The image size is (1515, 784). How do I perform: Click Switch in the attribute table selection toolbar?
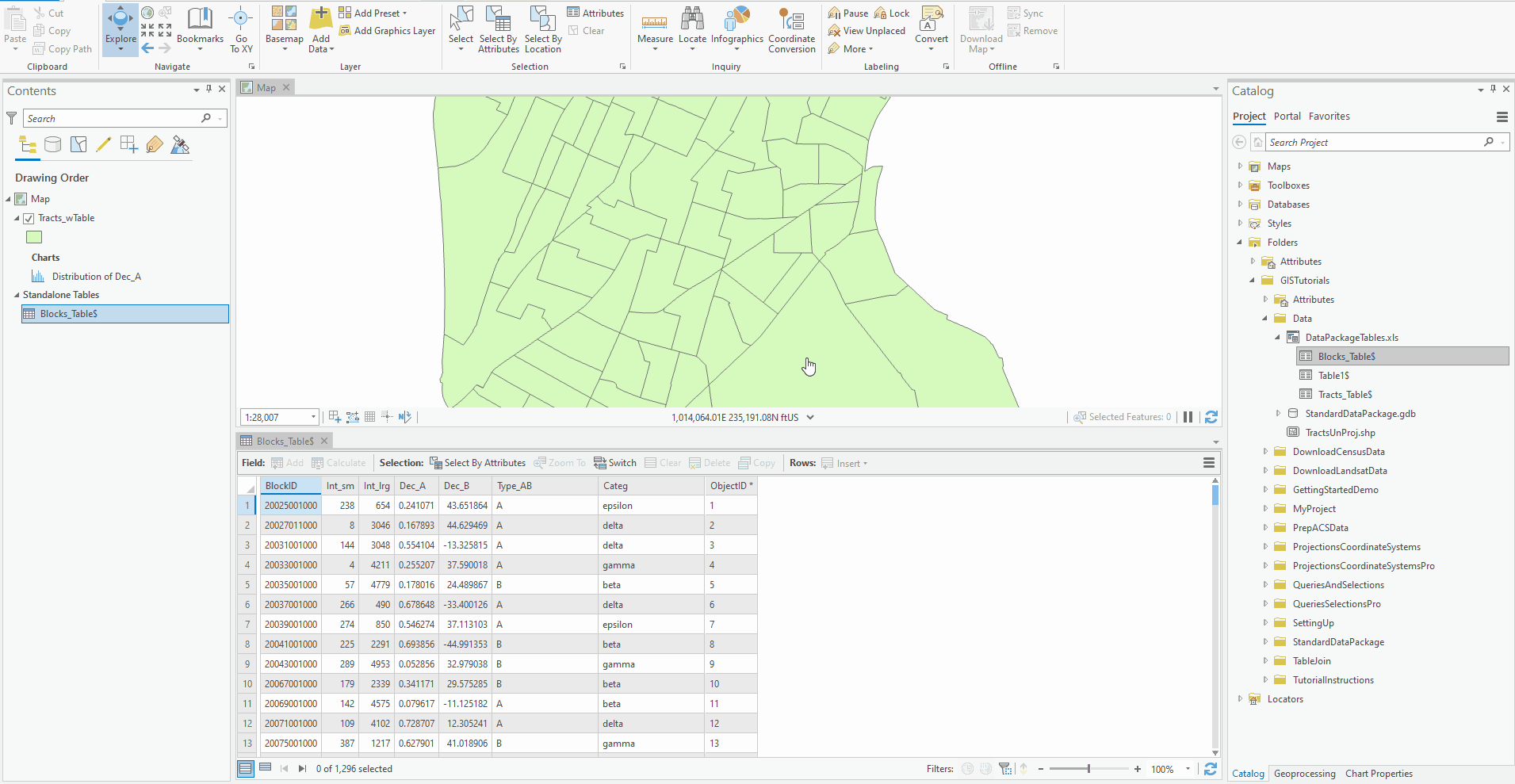(615, 462)
